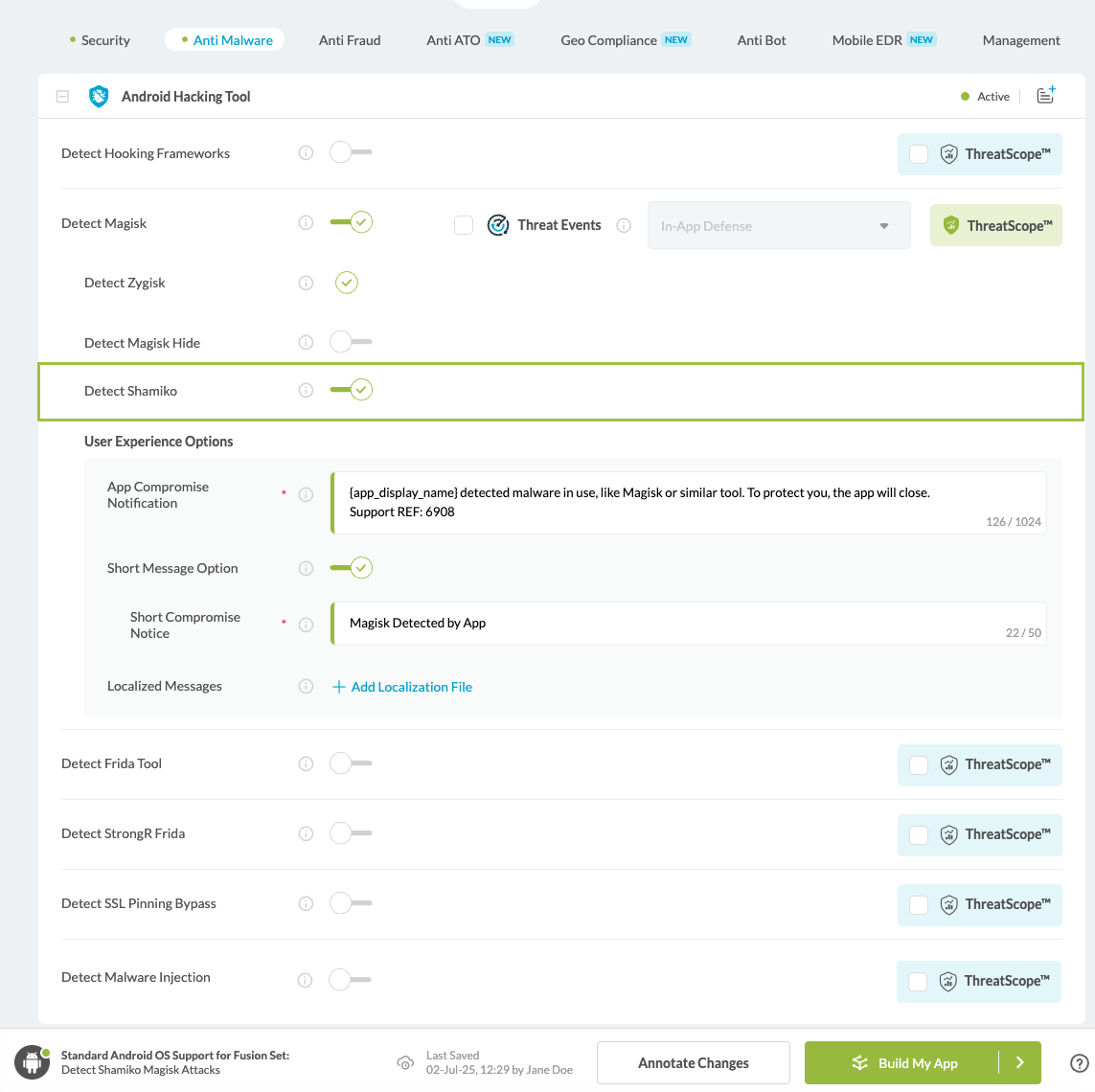The height and width of the screenshot is (1092, 1095).
Task: Click the Android Hacking Tool shield icon
Action: [x=99, y=97]
